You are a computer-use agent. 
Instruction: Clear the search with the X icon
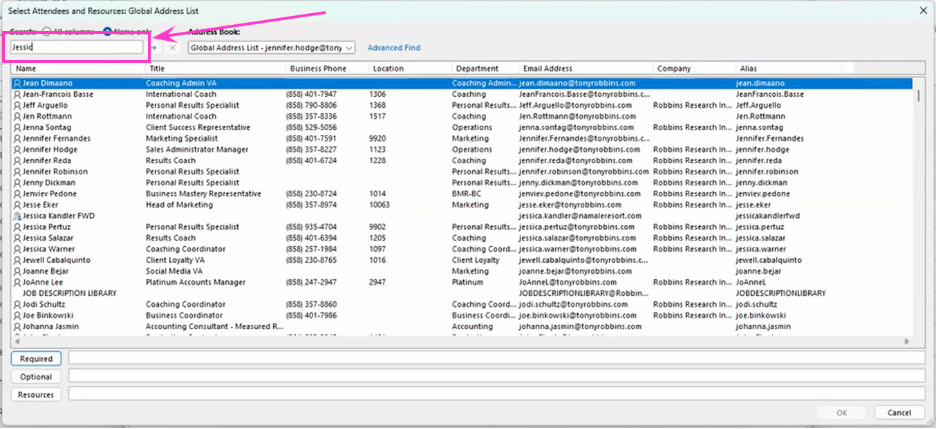pyautogui.click(x=171, y=48)
